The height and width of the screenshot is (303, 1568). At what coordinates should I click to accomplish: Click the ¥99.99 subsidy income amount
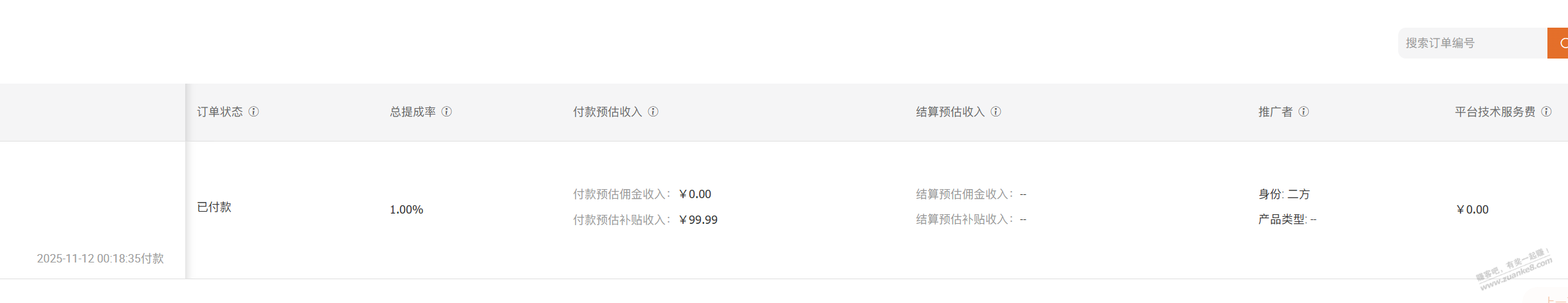[698, 220]
